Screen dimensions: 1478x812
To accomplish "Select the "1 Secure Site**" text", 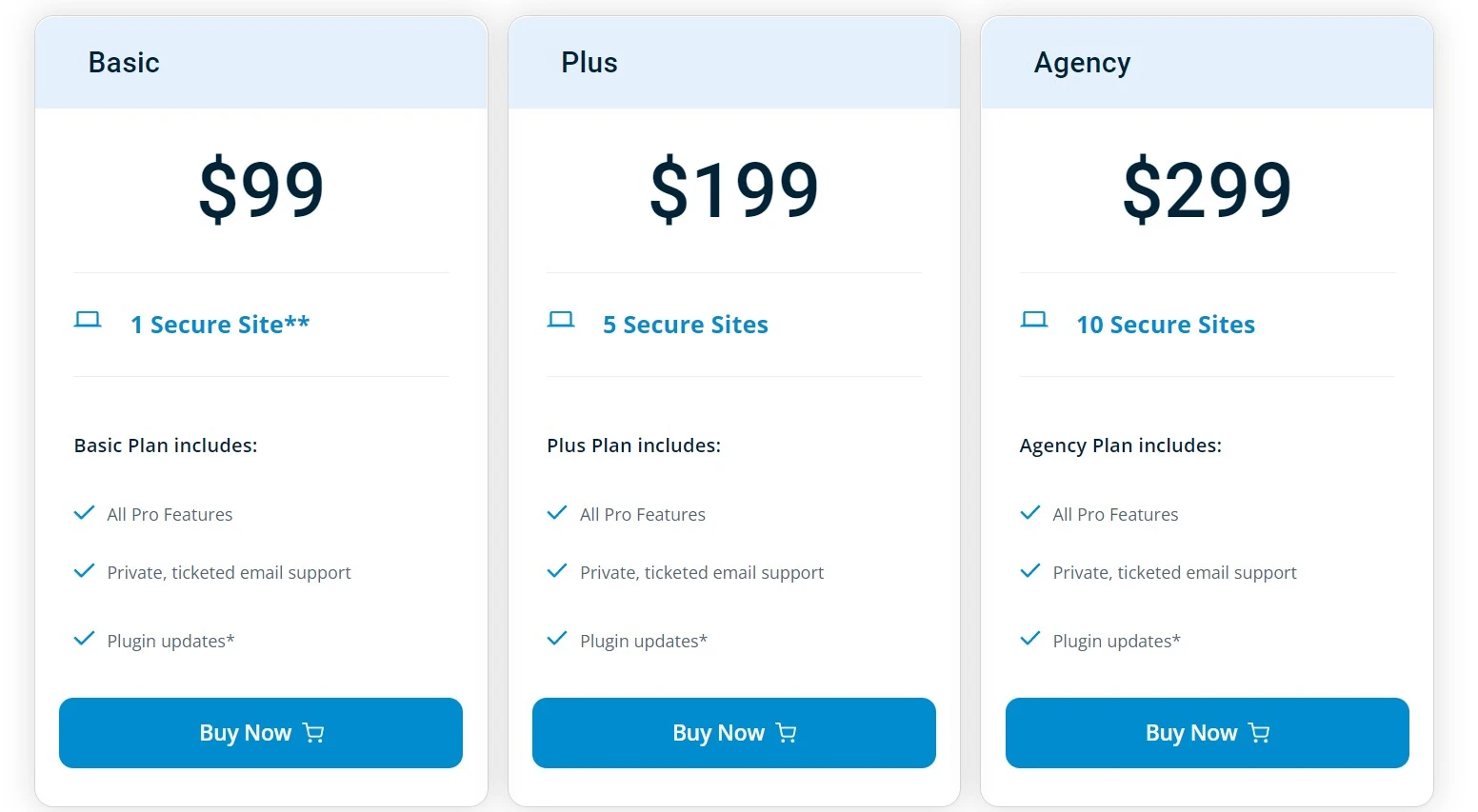I will (x=220, y=325).
